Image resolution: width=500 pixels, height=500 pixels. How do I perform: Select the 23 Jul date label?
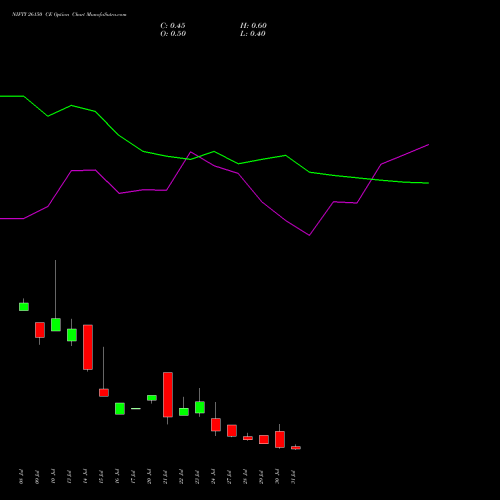click(x=198, y=477)
